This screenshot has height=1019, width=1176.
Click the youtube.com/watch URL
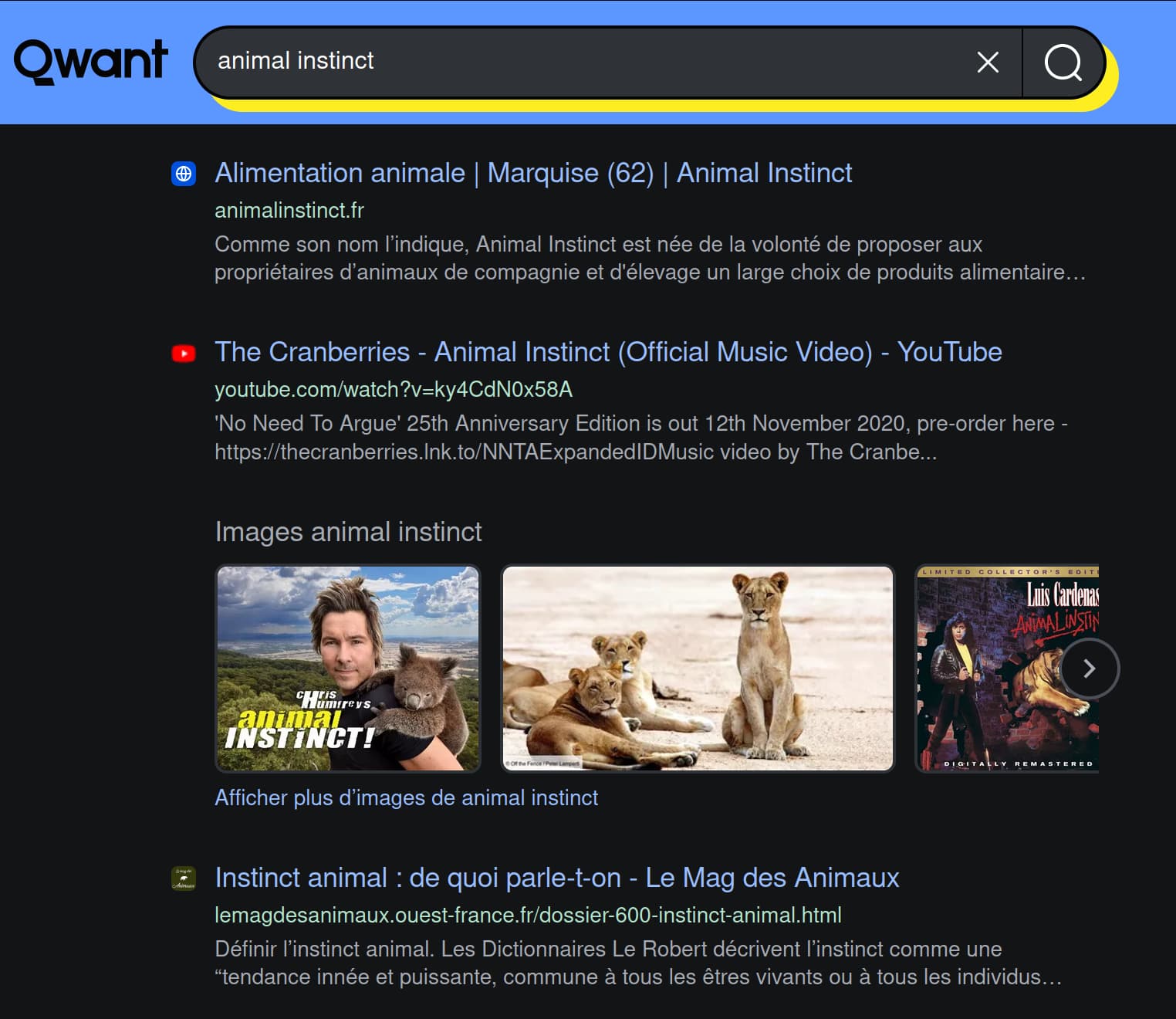[394, 389]
